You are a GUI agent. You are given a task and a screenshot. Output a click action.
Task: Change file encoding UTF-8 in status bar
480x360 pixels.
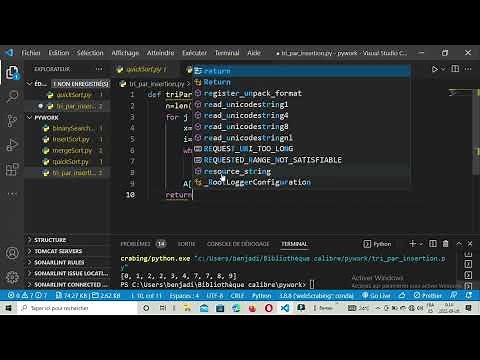click(215, 295)
